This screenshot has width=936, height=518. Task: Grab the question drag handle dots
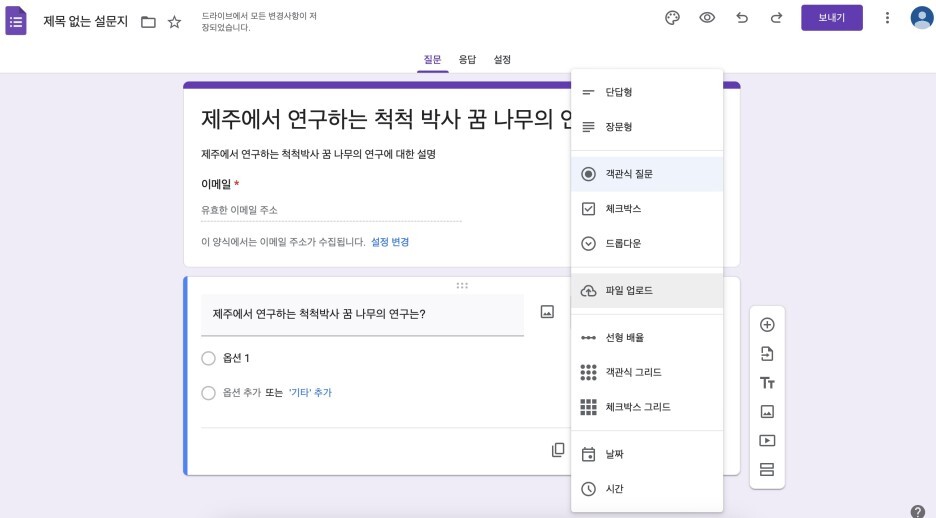point(462,285)
